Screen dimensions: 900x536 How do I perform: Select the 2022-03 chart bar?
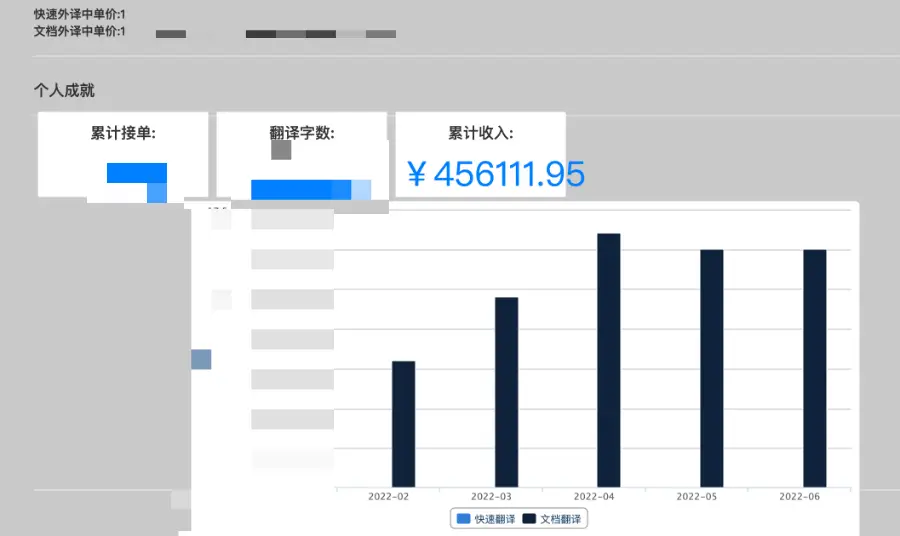click(x=506, y=392)
